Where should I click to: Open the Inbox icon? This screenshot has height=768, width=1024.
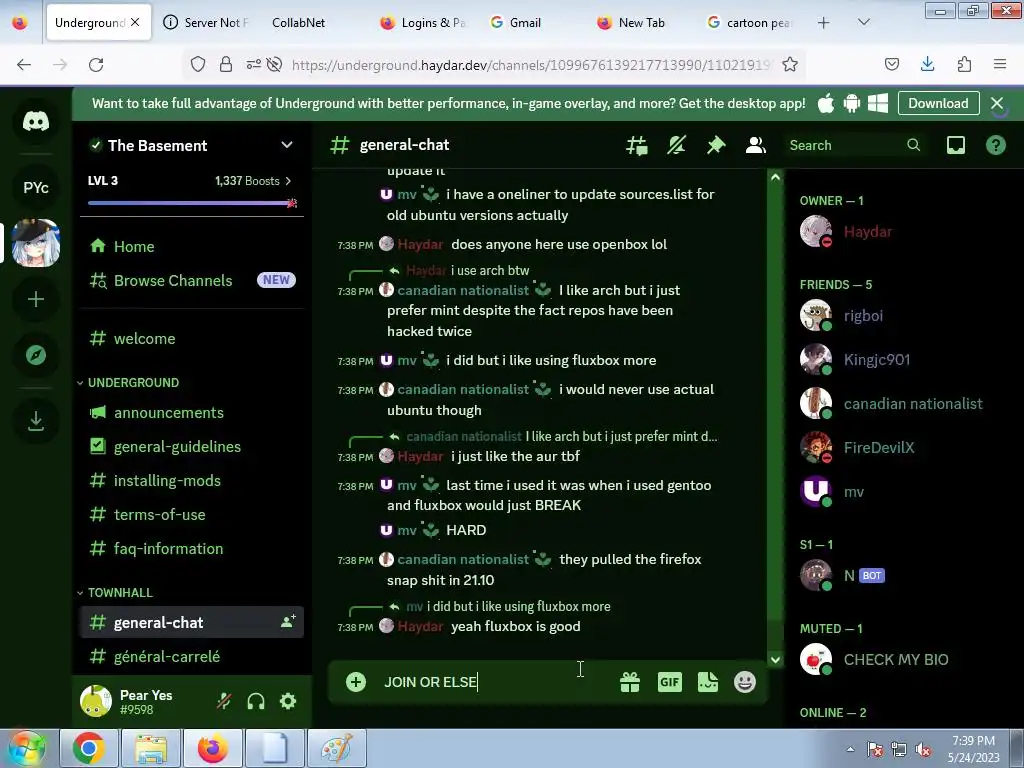coord(956,145)
